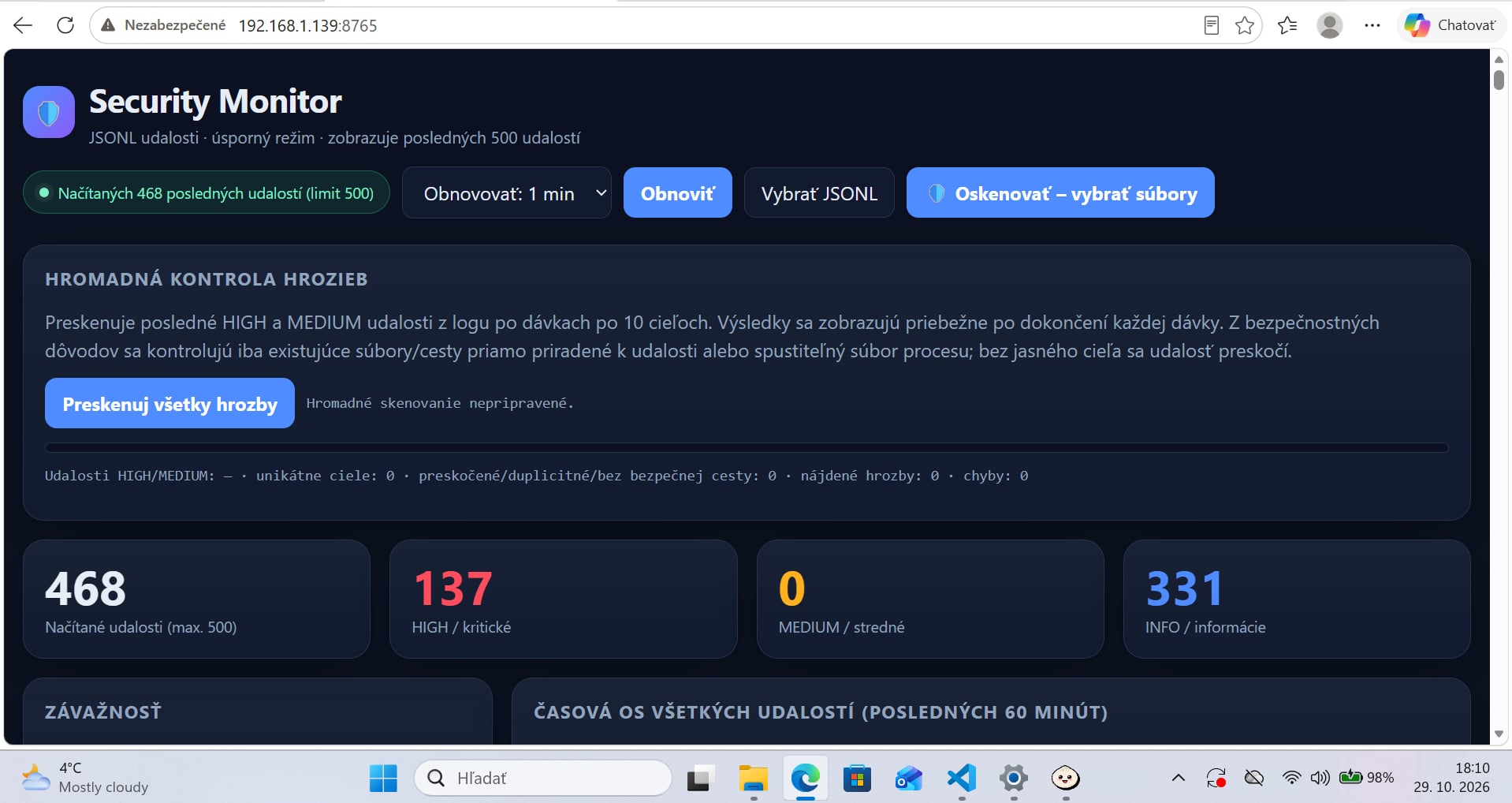This screenshot has height=803, width=1512.
Task: Open the Settings gear on the taskbar
Action: pos(1014,779)
